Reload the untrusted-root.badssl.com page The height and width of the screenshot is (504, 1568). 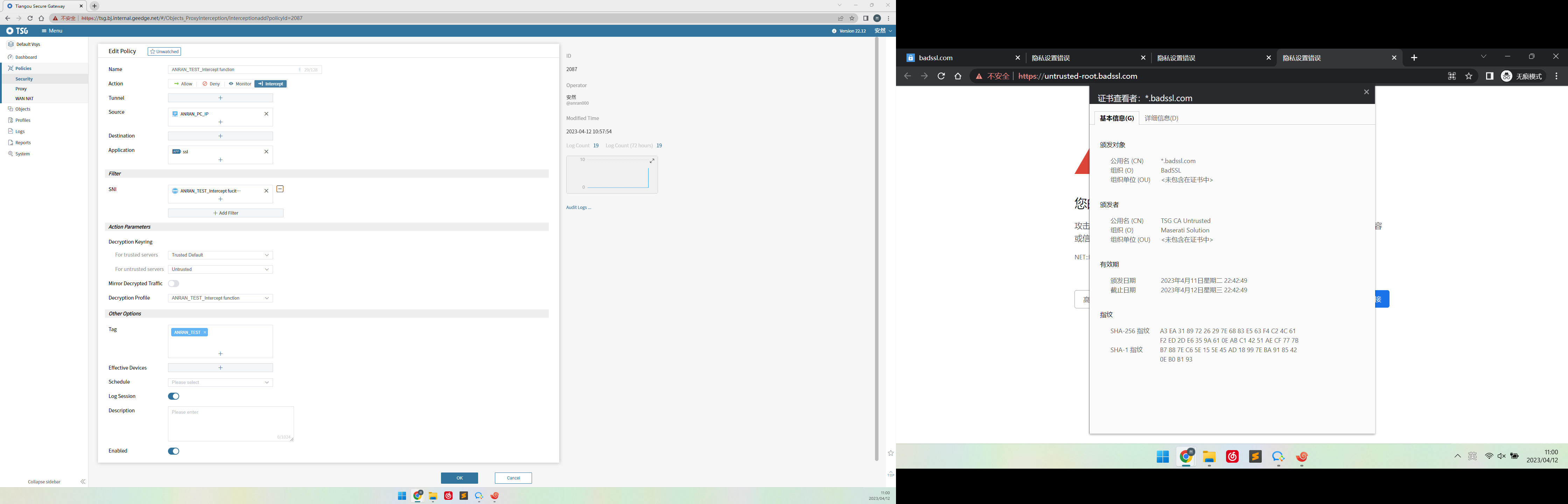click(x=941, y=76)
